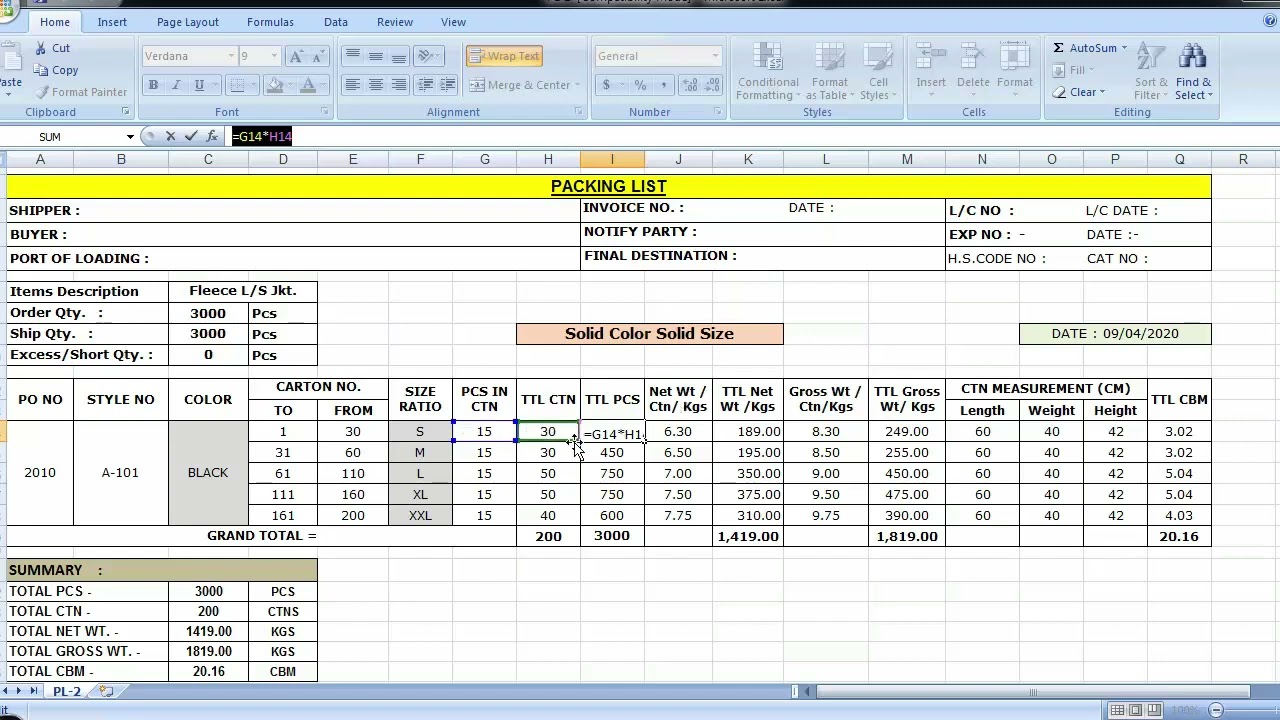1280x720 pixels.
Task: Toggle Underline formatting
Action: (198, 85)
